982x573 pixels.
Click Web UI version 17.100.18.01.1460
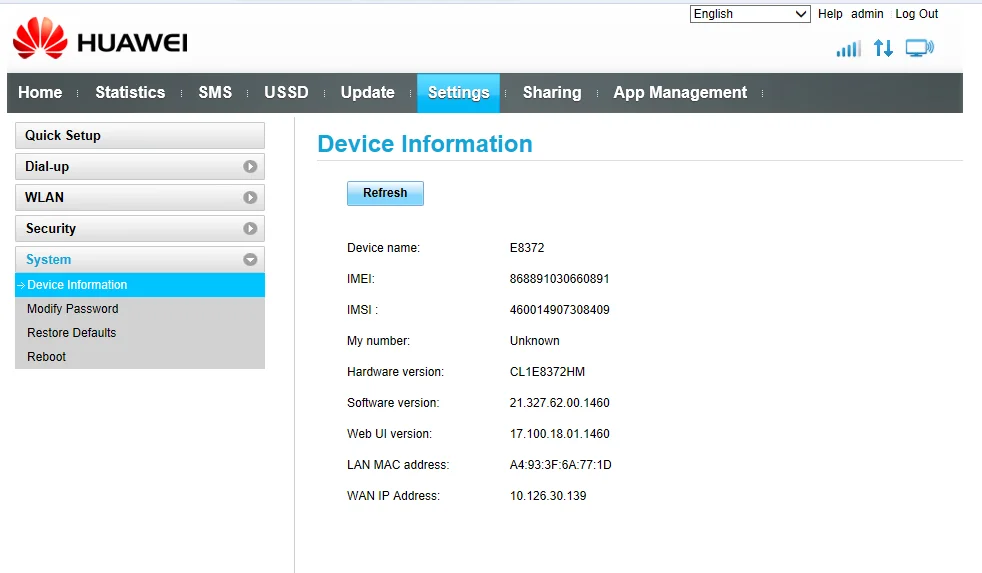coord(559,433)
